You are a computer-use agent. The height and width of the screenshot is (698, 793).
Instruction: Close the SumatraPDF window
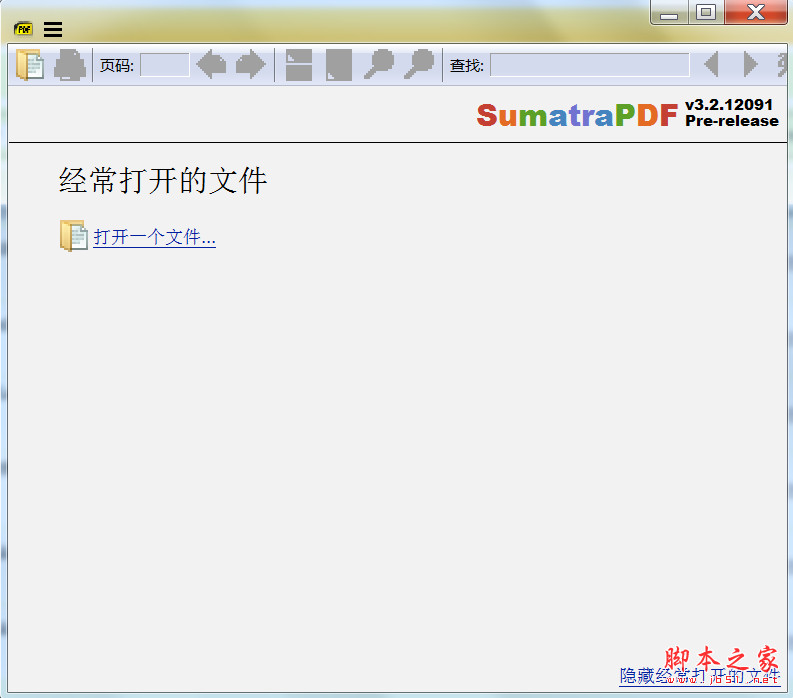coord(756,12)
